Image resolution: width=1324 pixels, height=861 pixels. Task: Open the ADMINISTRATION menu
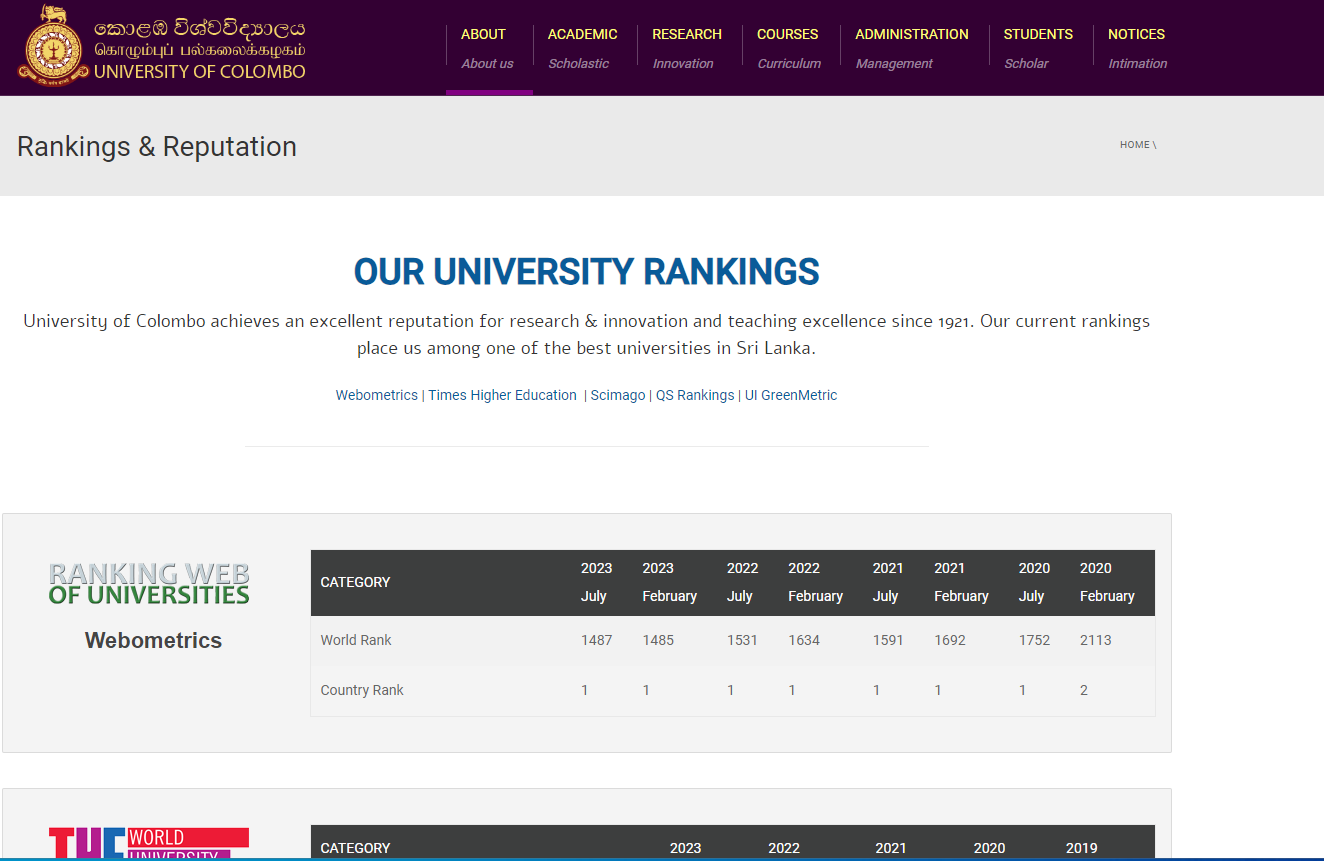(912, 34)
